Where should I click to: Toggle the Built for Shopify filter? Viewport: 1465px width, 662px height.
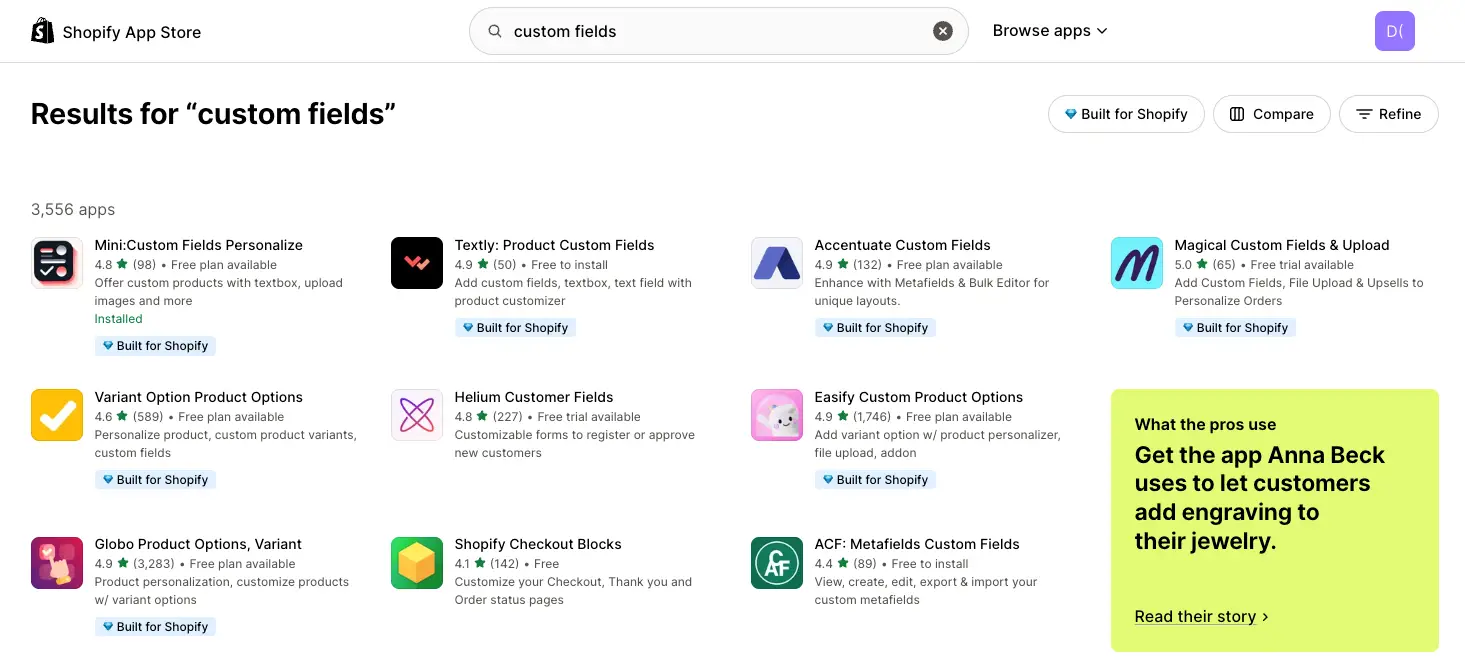point(1126,114)
